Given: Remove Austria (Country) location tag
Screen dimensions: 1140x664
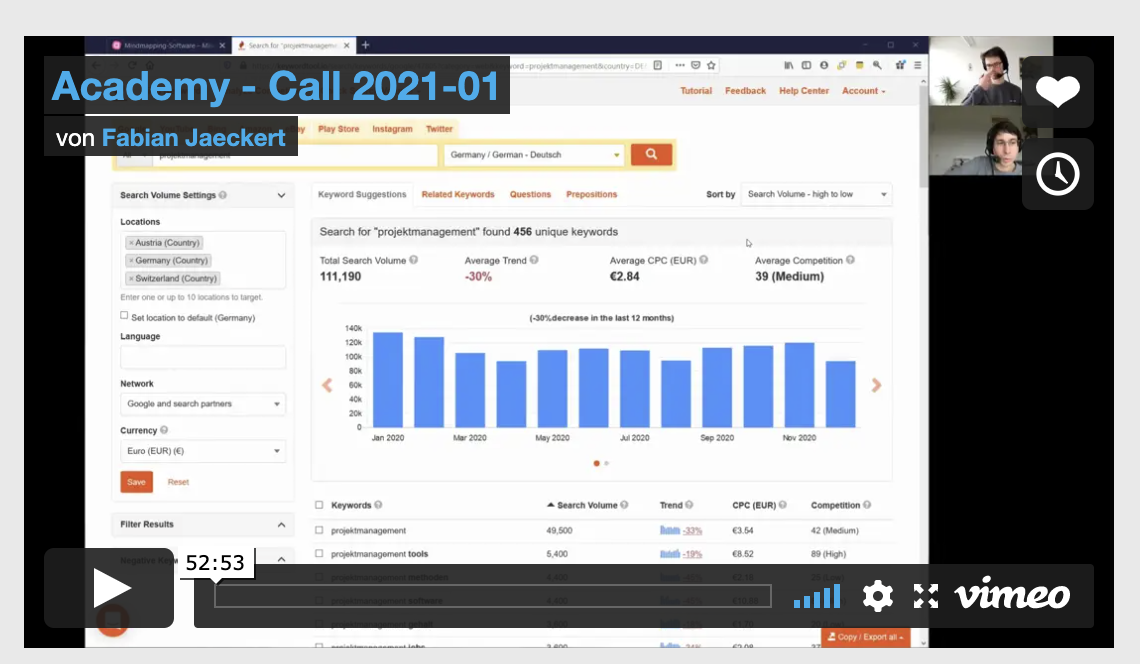Looking at the screenshot, I should click(131, 243).
